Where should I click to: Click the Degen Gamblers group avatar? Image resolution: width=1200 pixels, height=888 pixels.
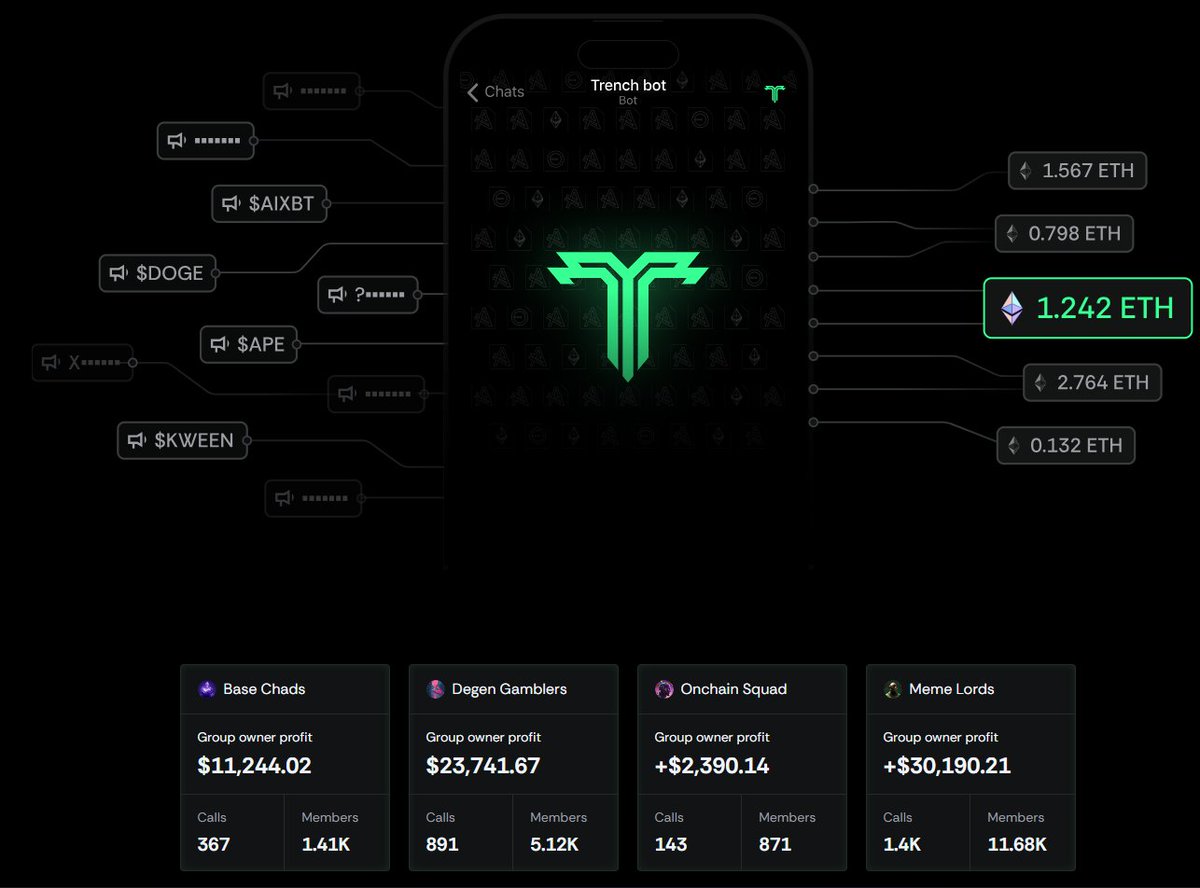[x=435, y=689]
